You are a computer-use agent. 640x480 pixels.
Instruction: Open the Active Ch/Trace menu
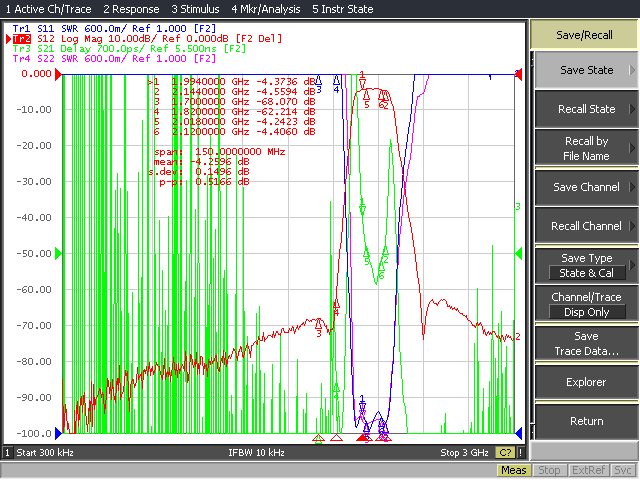48,9
